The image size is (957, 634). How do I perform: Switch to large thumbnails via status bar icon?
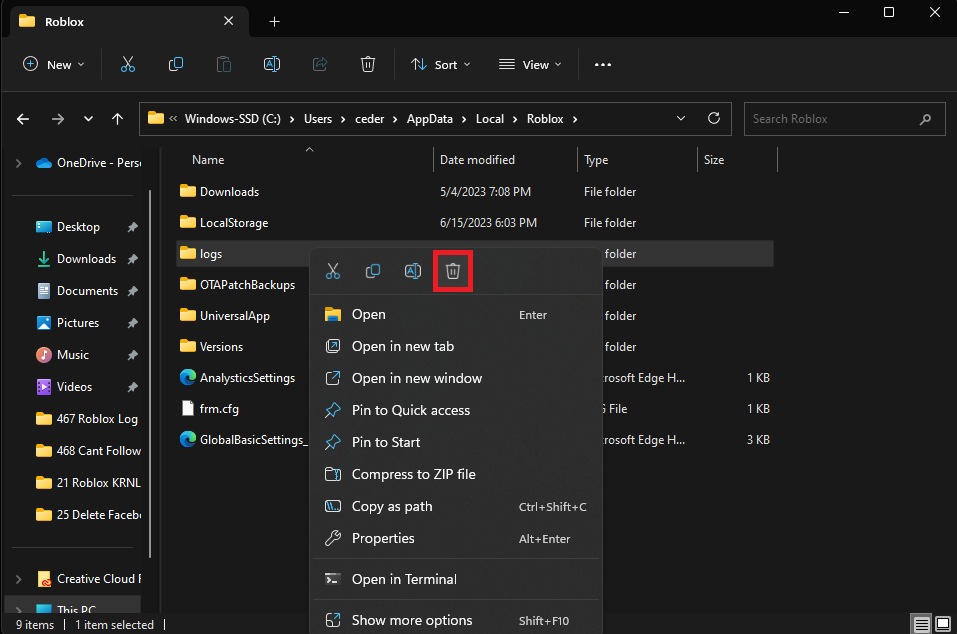coord(943,623)
